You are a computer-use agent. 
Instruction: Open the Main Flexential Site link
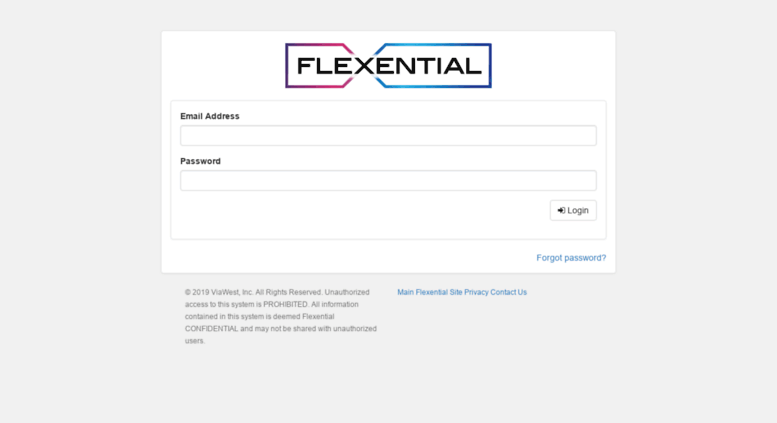[430, 292]
